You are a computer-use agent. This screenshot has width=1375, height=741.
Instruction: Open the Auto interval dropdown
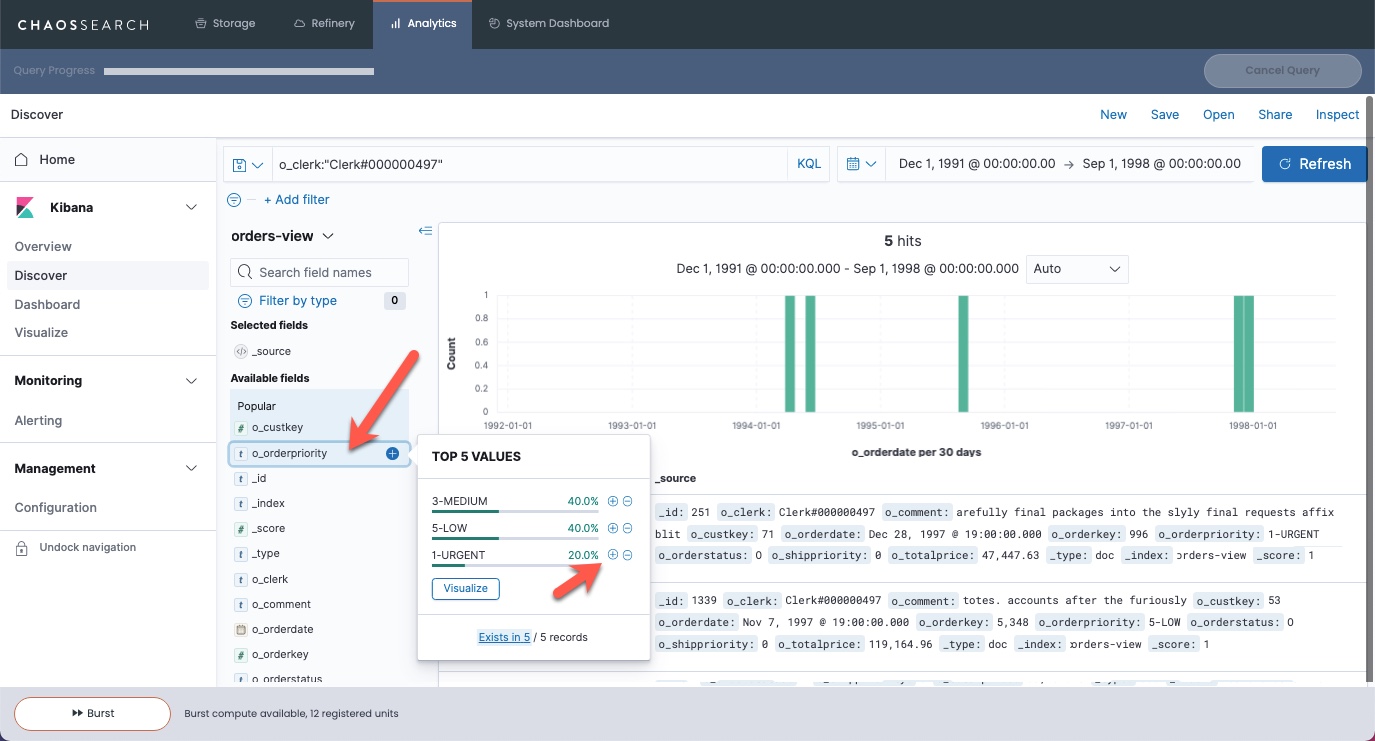(x=1077, y=269)
